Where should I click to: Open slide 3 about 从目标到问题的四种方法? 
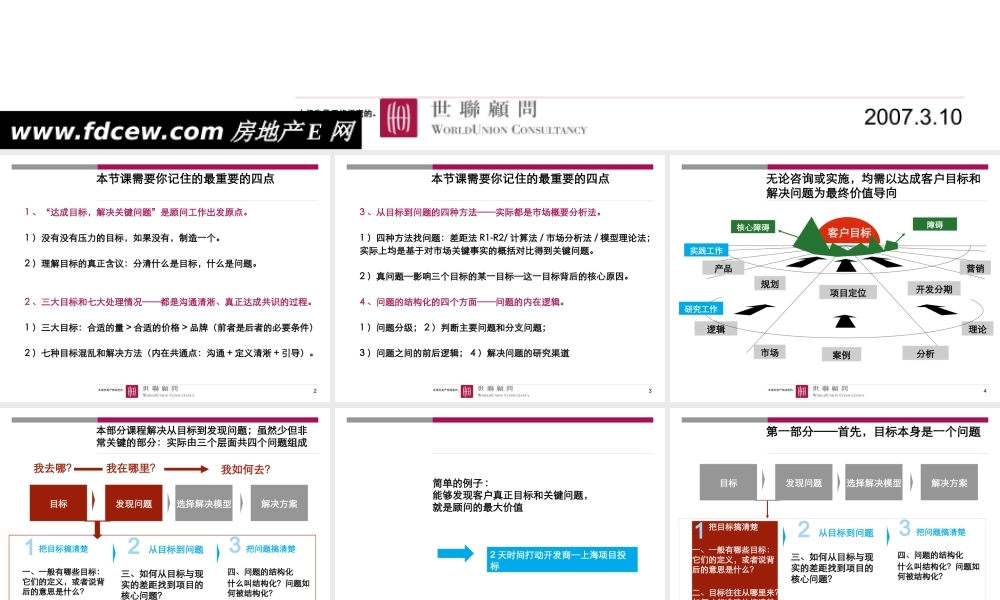click(500, 279)
